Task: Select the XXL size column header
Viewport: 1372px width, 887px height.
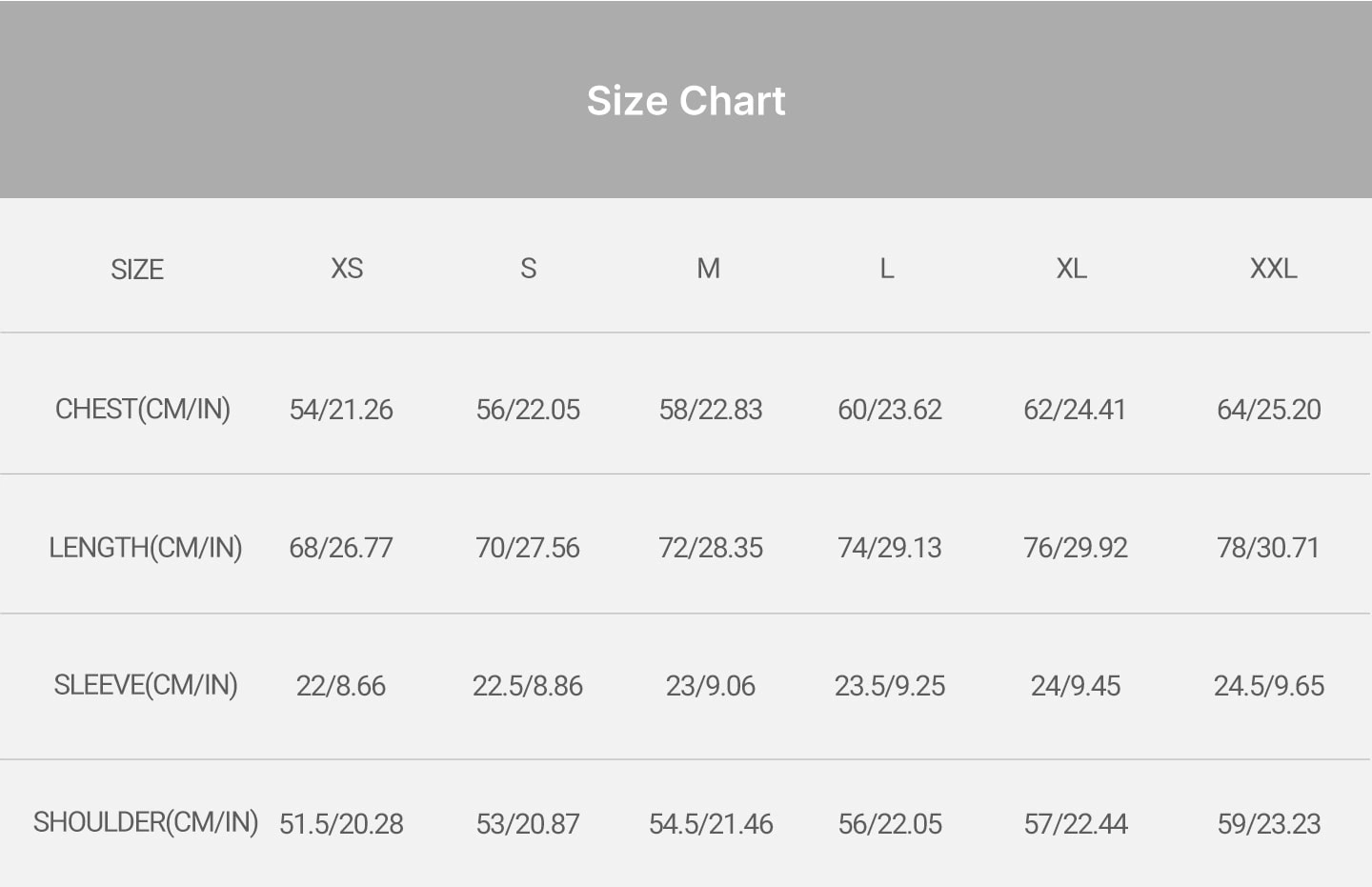Action: point(1273,269)
